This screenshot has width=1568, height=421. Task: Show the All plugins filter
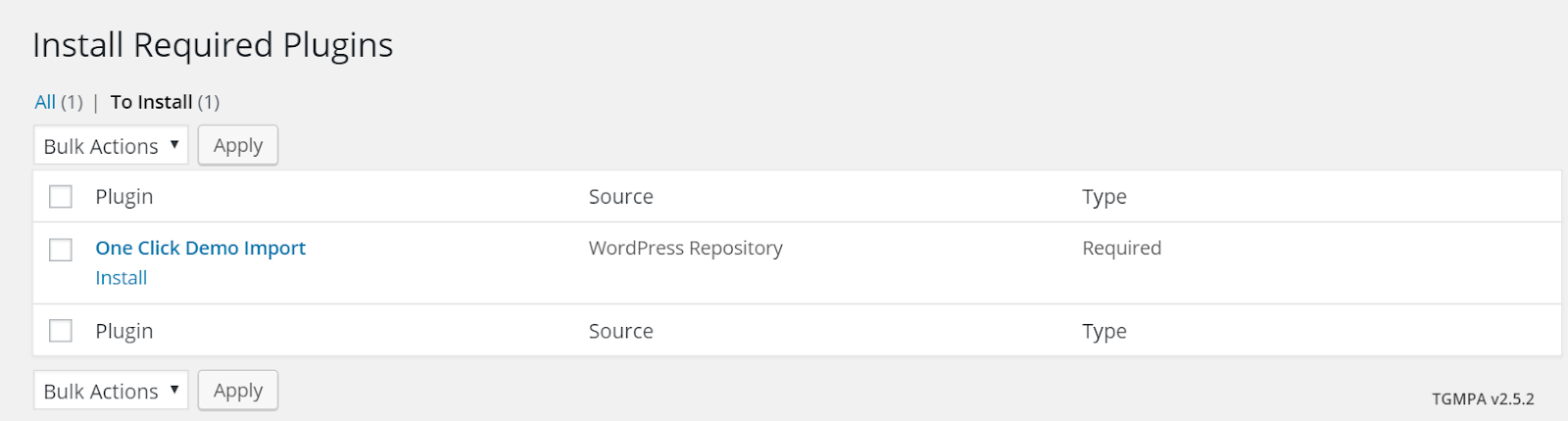pyautogui.click(x=45, y=102)
